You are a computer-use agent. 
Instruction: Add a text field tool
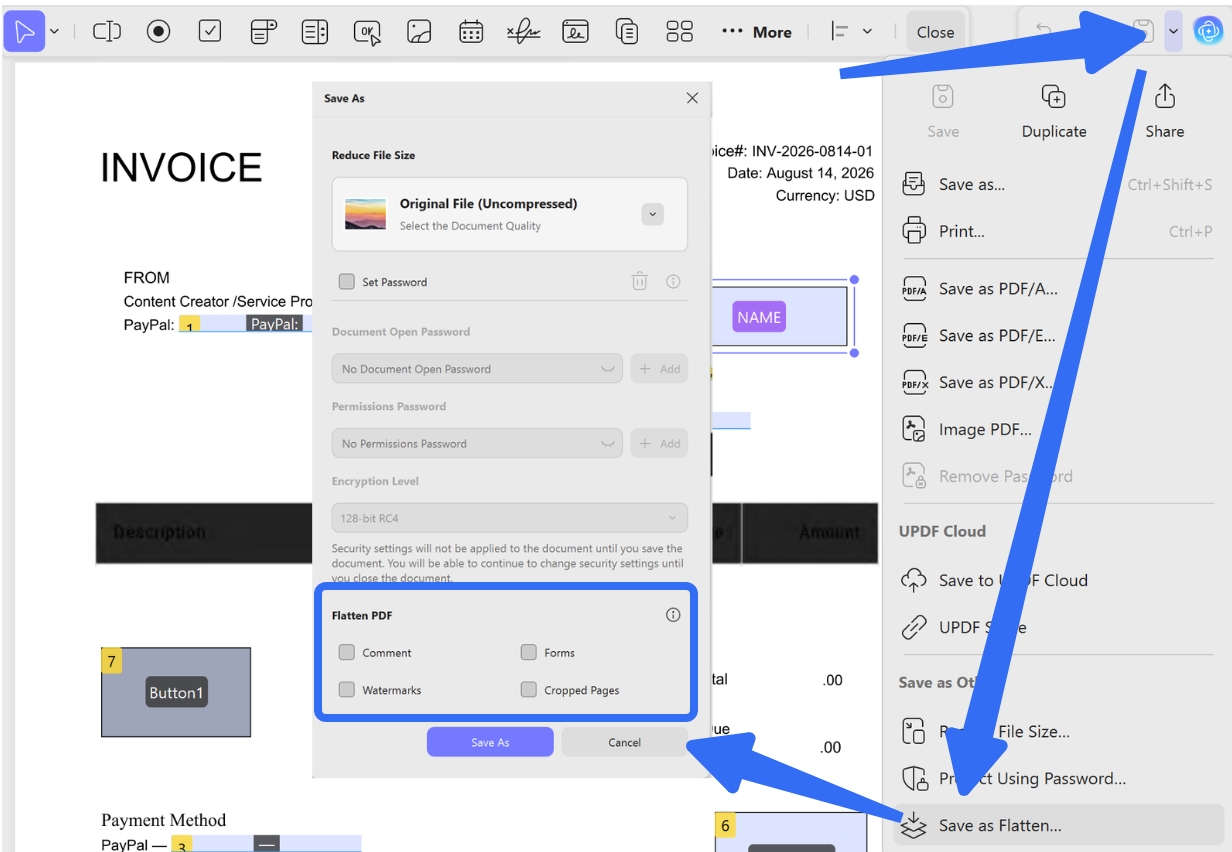coord(107,31)
